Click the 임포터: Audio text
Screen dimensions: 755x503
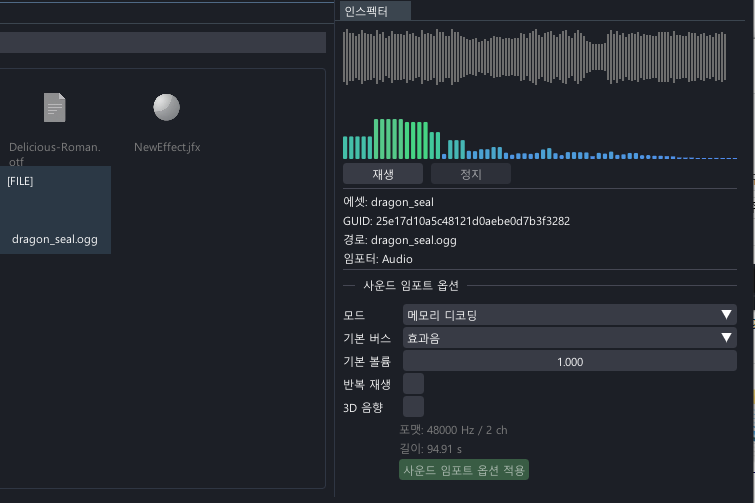(x=378, y=258)
